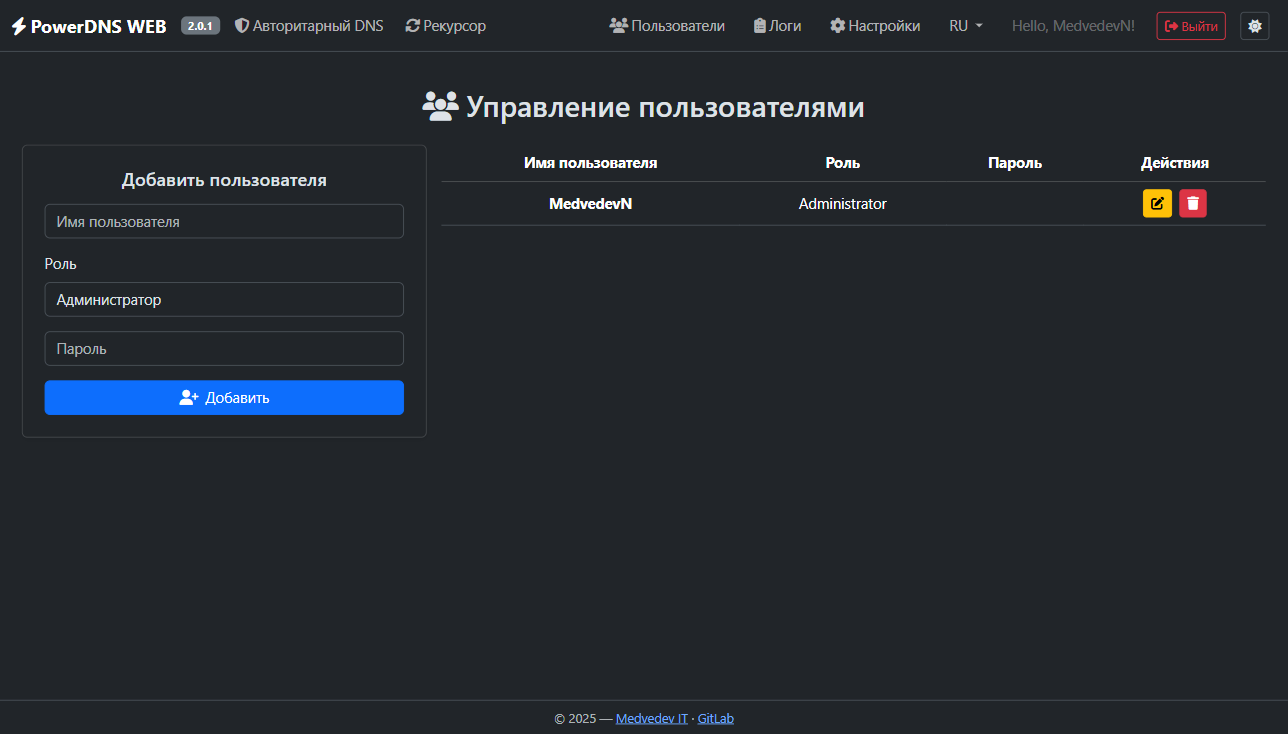This screenshot has height=734, width=1288.
Task: Go to the Пользователи section
Action: 667,26
